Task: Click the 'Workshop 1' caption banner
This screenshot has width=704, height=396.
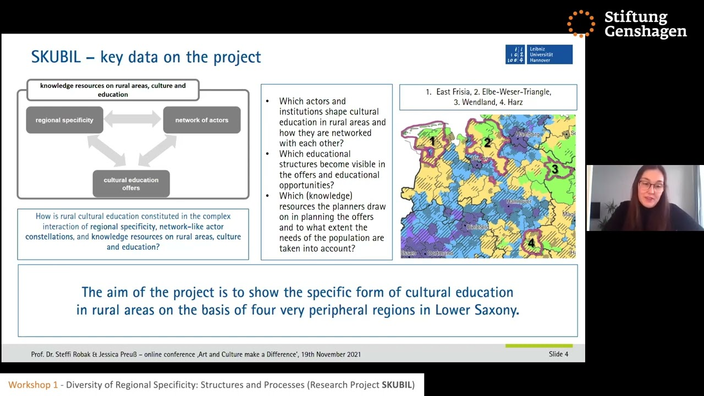Action: pos(211,385)
